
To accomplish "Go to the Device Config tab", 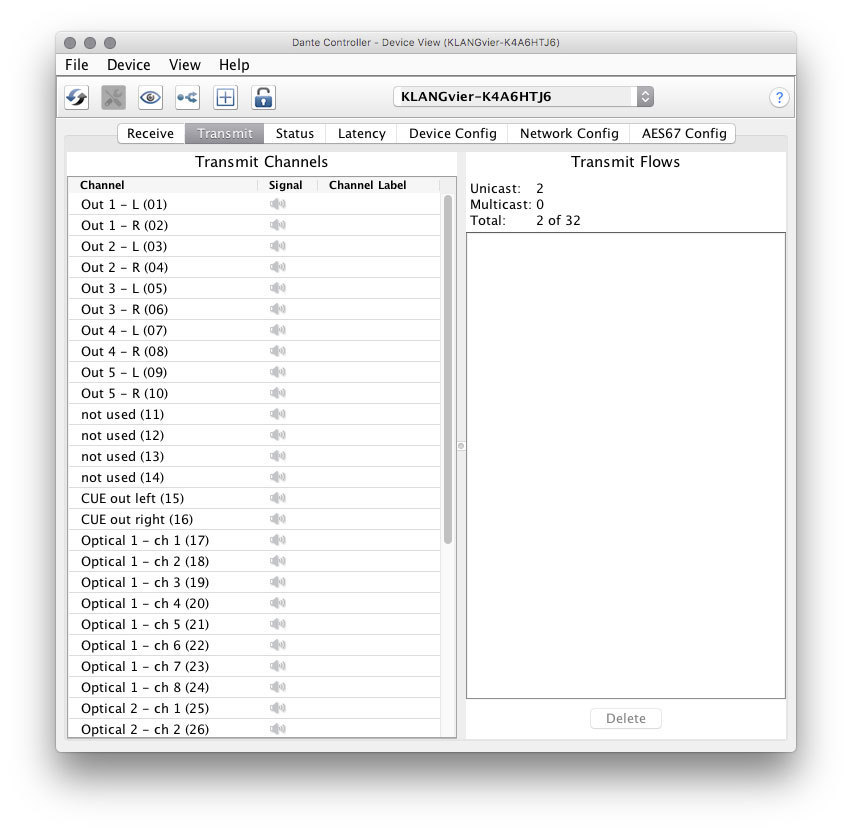I will click(x=453, y=134).
